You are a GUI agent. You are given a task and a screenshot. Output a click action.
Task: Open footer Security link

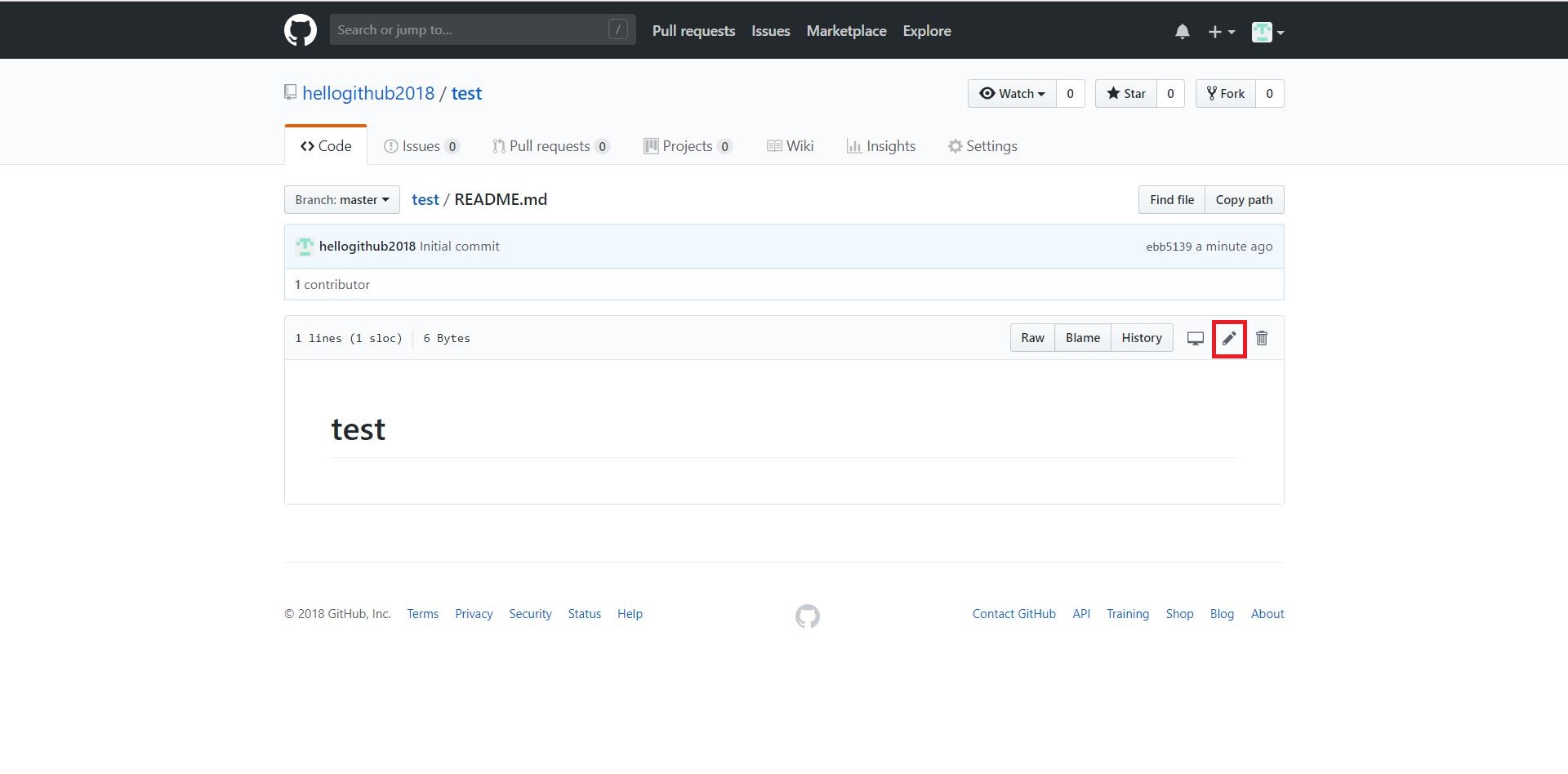pos(530,614)
